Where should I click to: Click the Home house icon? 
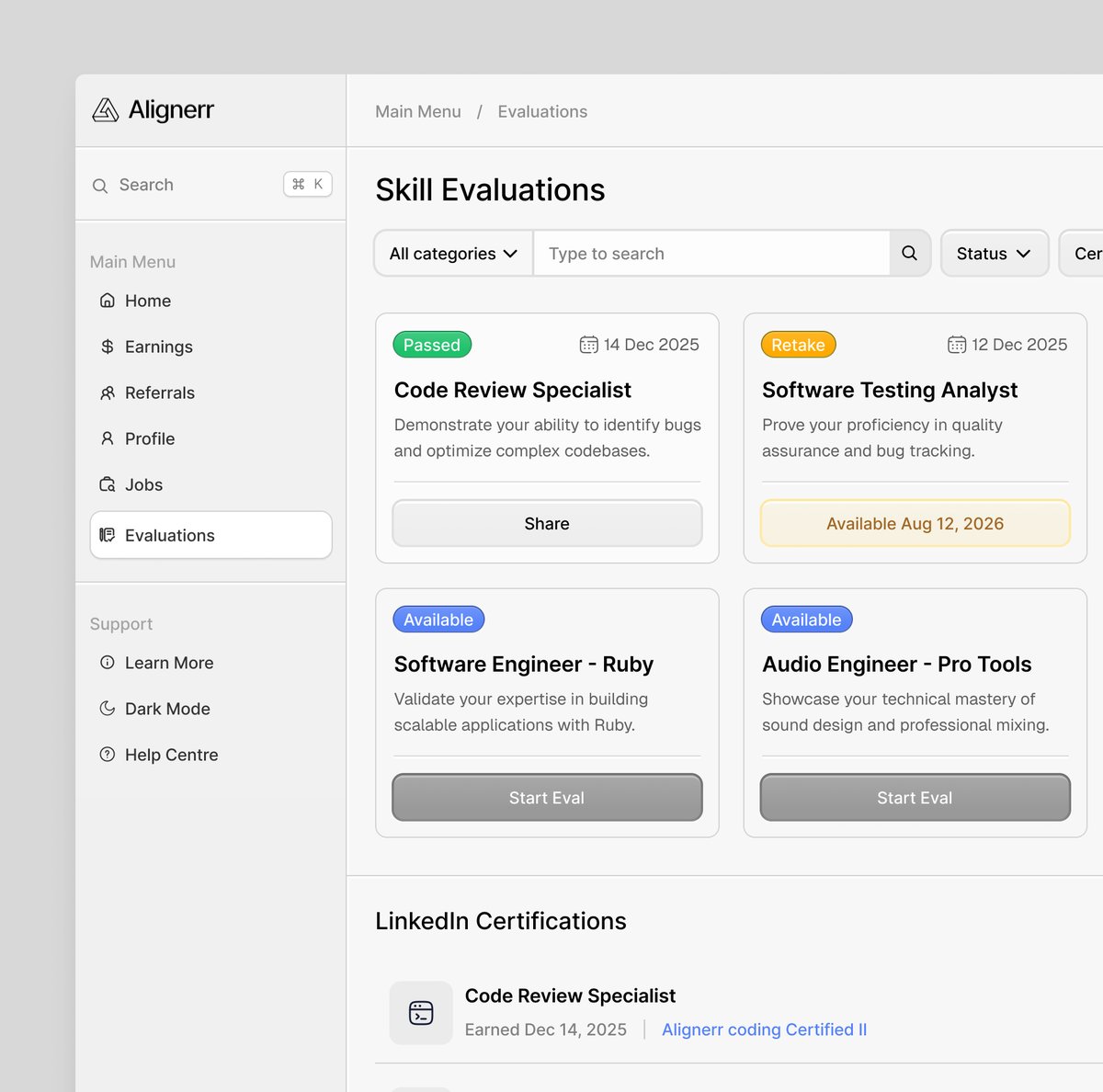click(108, 301)
